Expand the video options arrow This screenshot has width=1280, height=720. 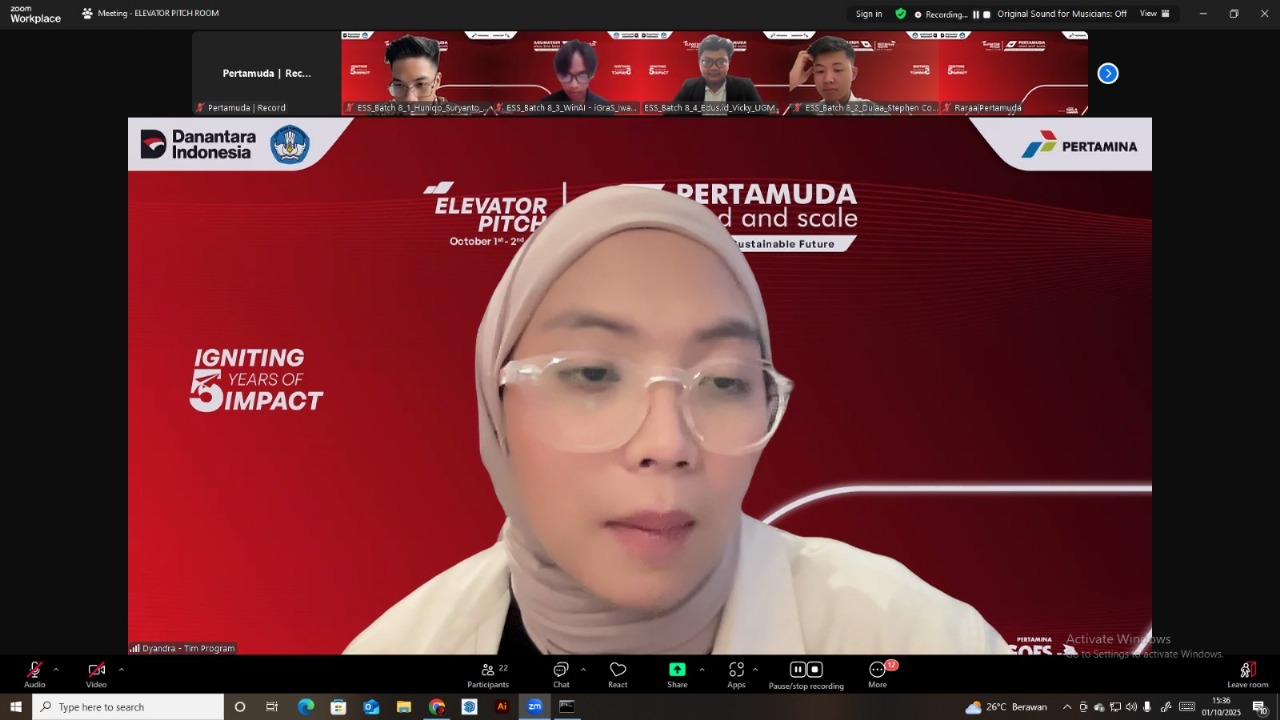tap(121, 669)
